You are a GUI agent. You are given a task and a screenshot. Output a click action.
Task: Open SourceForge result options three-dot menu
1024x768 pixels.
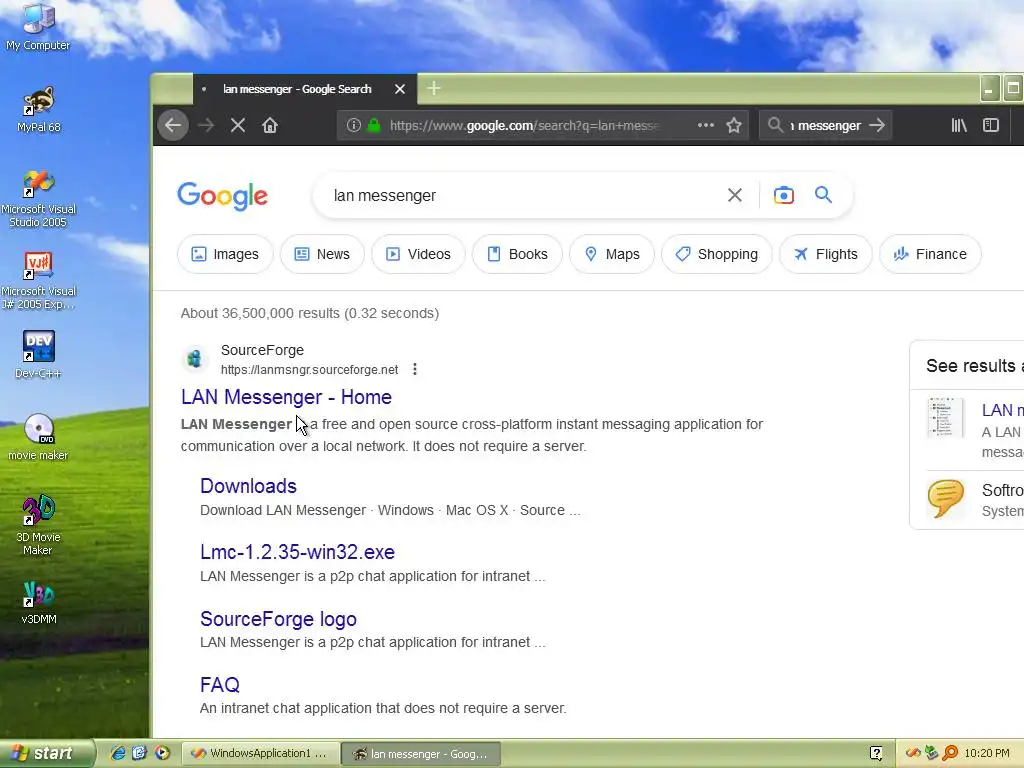click(415, 370)
